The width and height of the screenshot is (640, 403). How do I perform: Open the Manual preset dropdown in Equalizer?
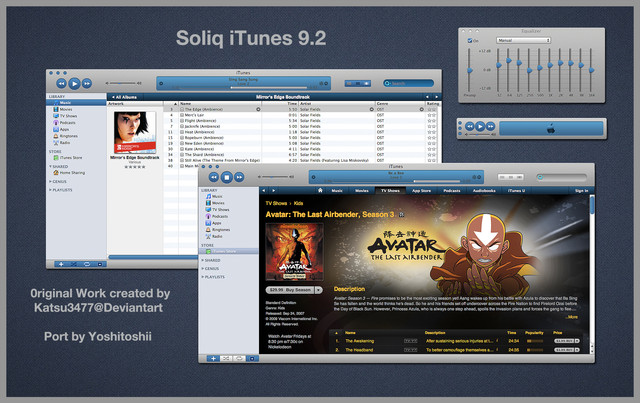523,40
